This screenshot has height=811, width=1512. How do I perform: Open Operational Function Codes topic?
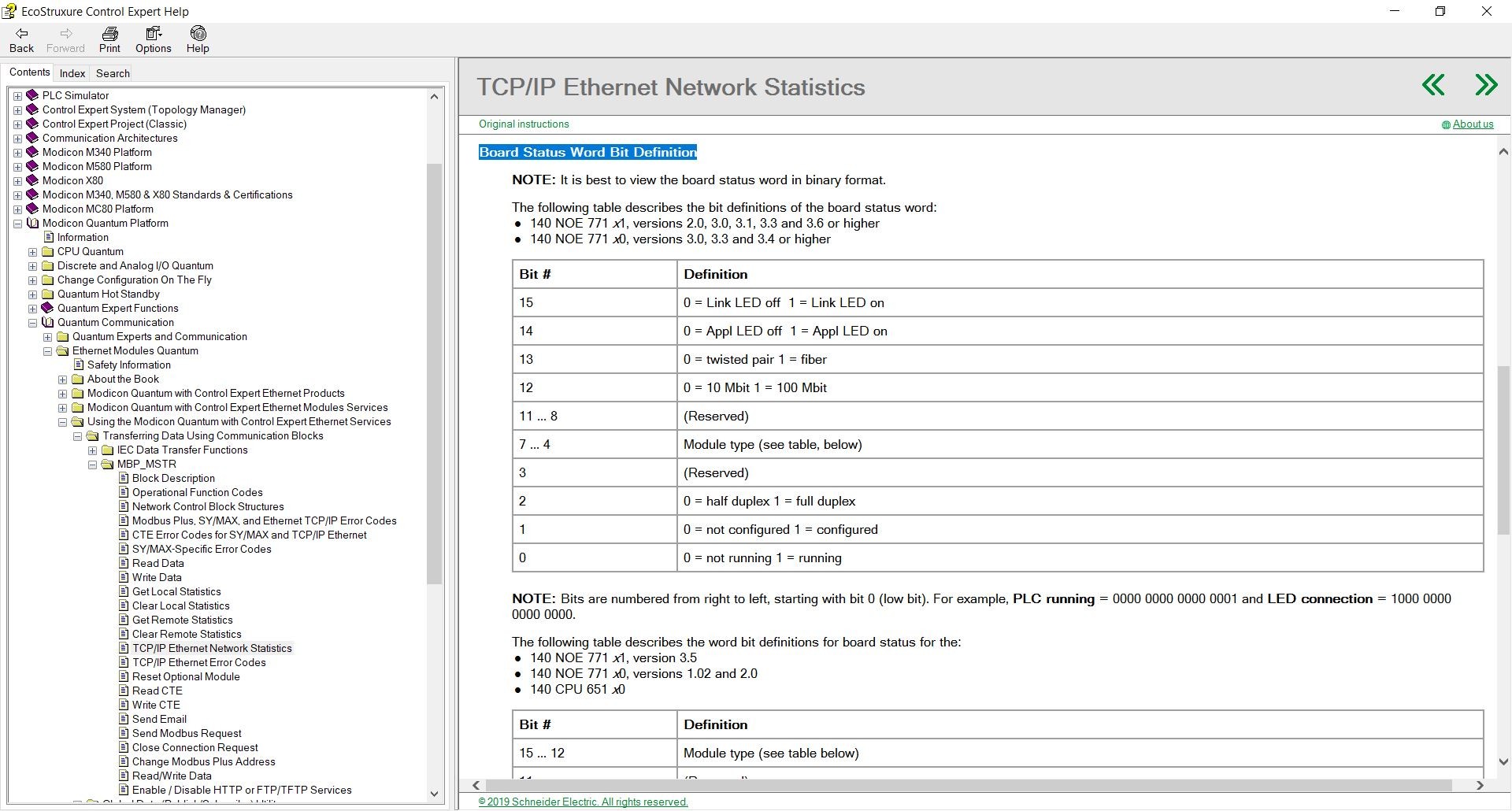pyautogui.click(x=198, y=492)
